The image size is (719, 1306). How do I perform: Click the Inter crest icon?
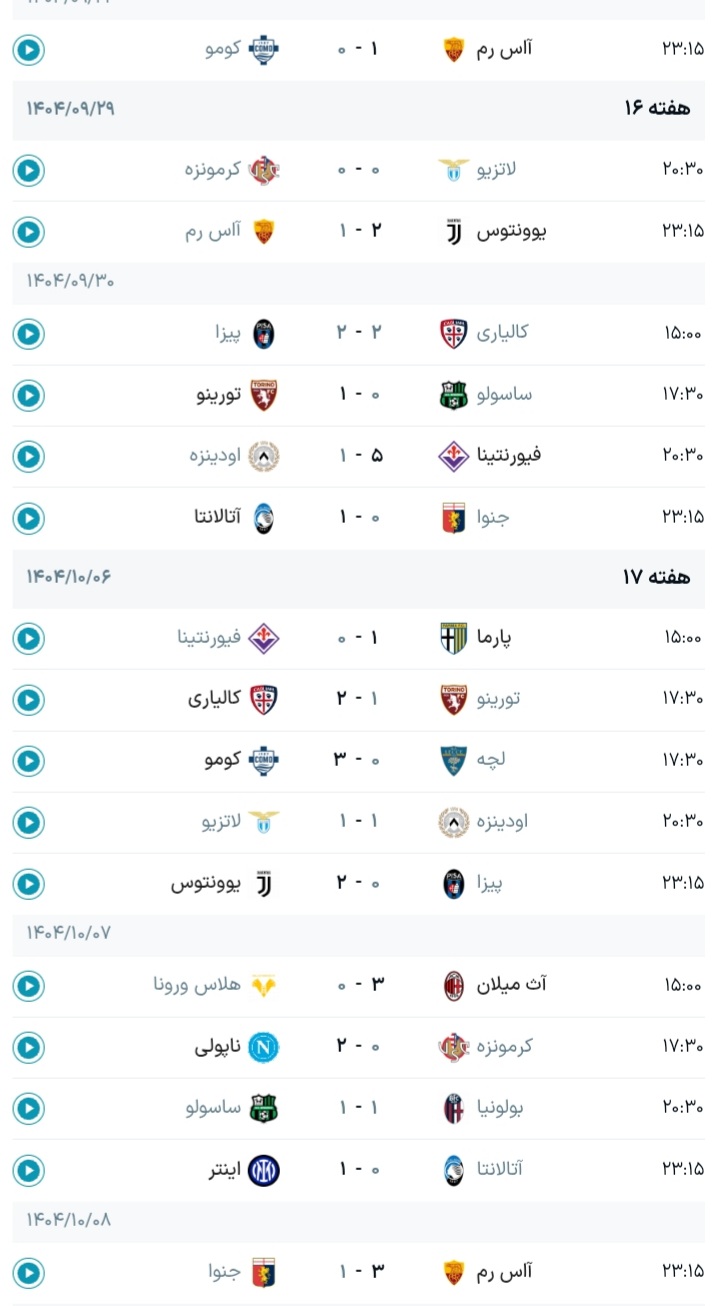[x=263, y=1169]
